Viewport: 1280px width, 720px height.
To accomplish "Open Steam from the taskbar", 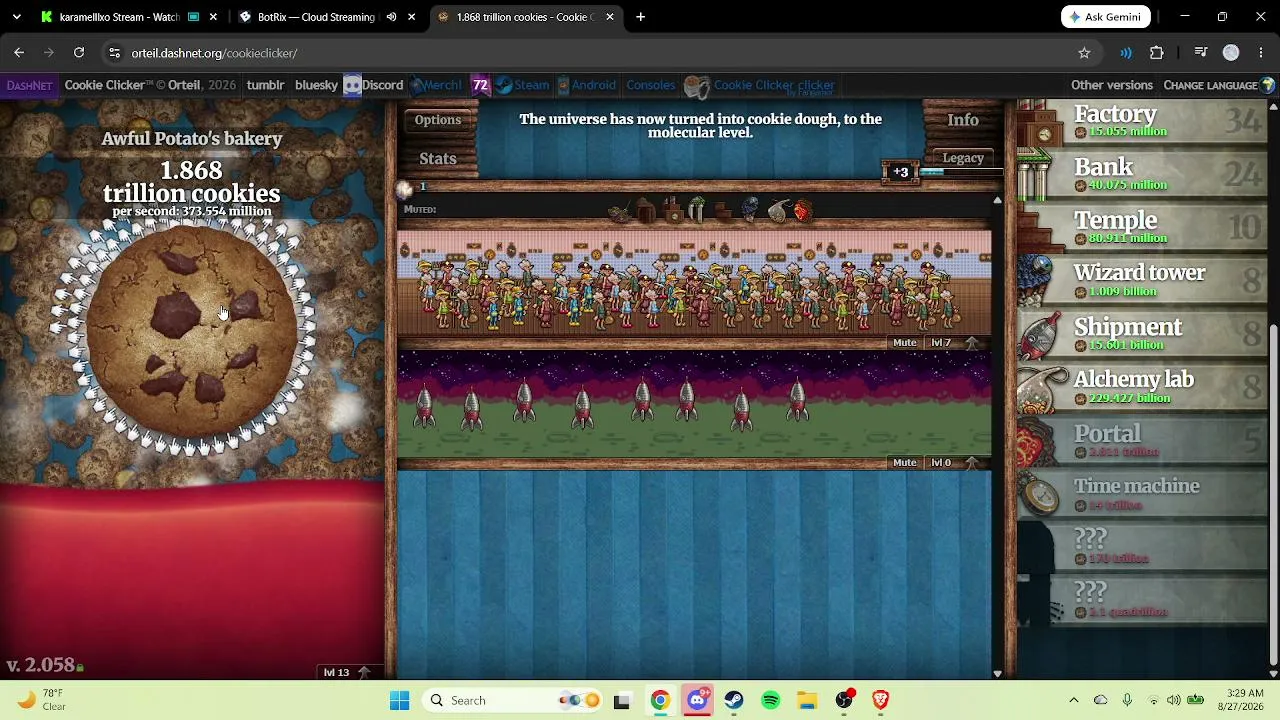I will click(734, 700).
